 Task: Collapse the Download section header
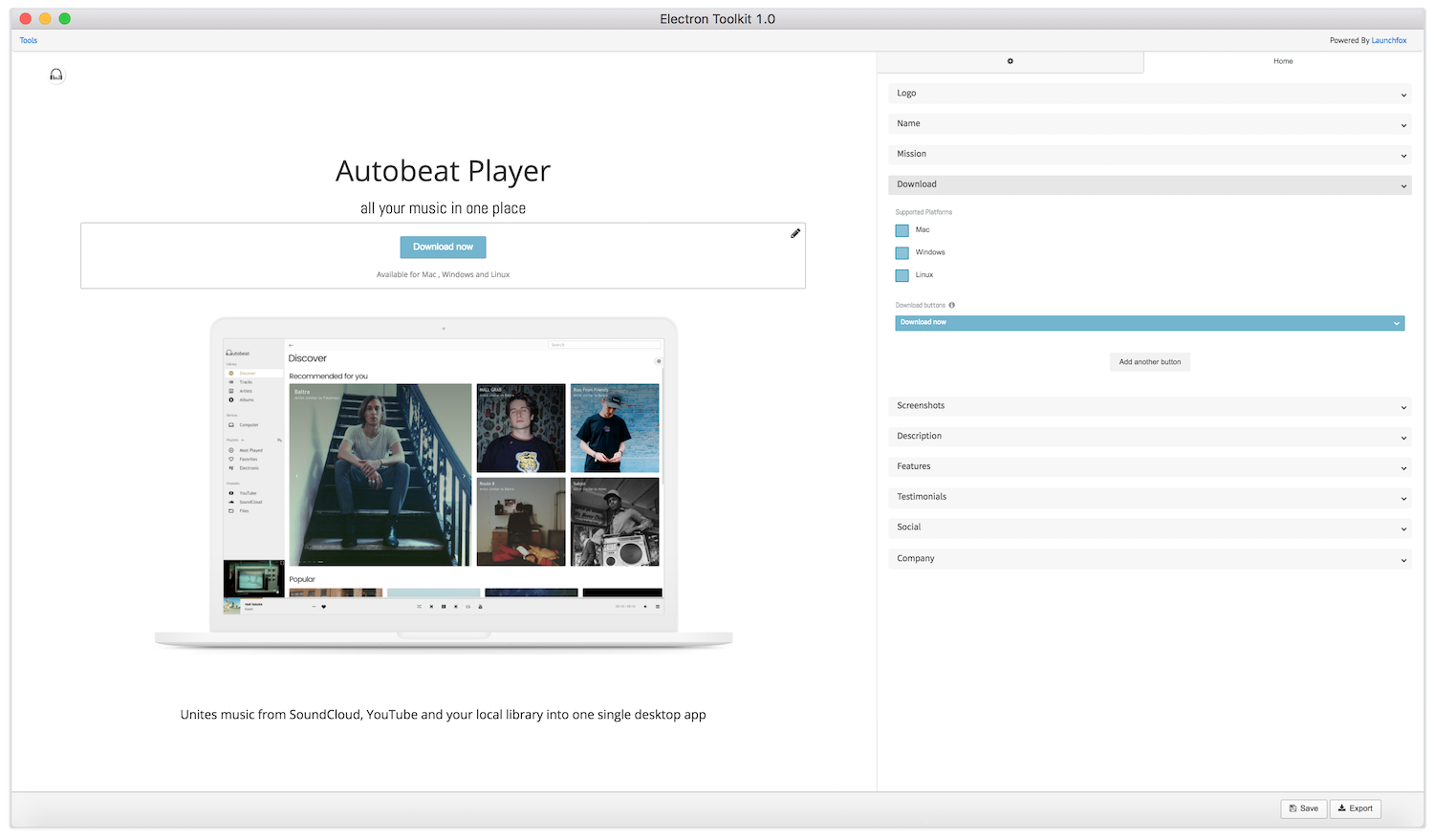click(1149, 184)
